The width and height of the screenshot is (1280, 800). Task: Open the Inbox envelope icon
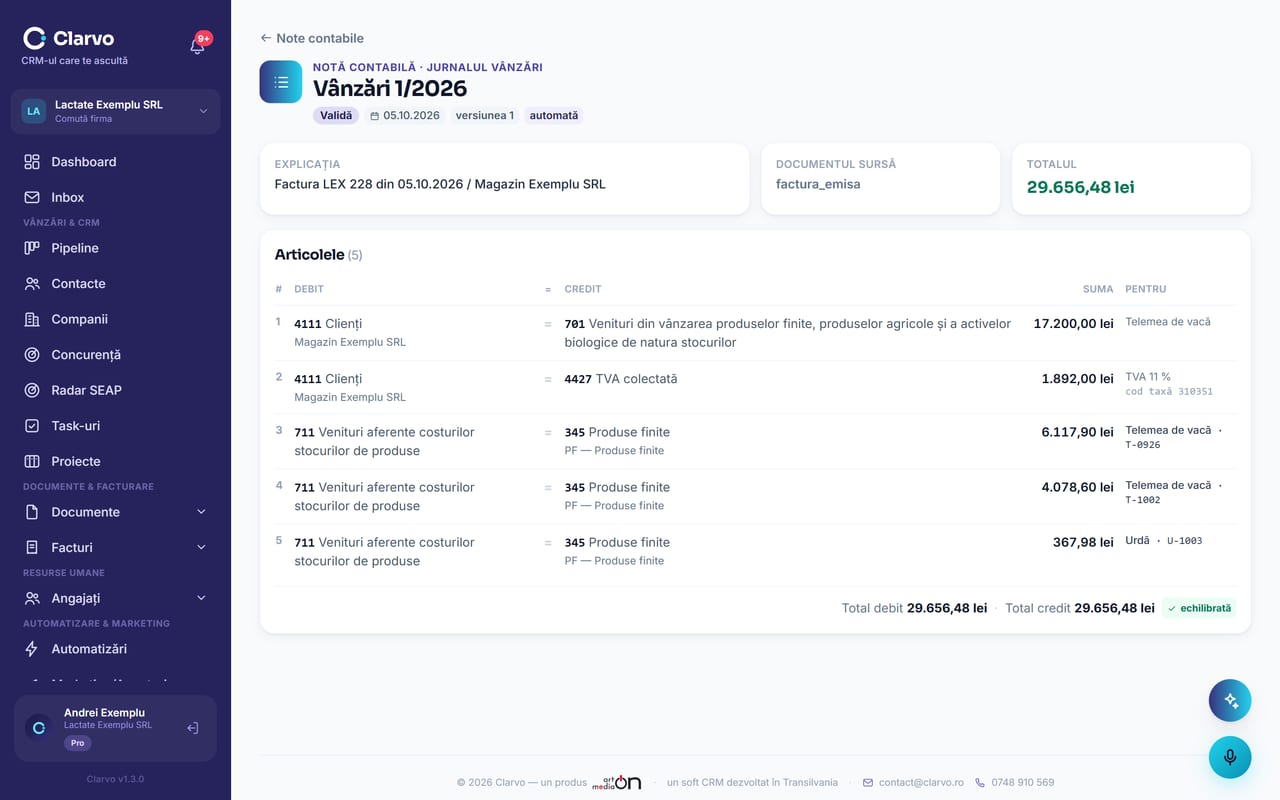point(32,198)
